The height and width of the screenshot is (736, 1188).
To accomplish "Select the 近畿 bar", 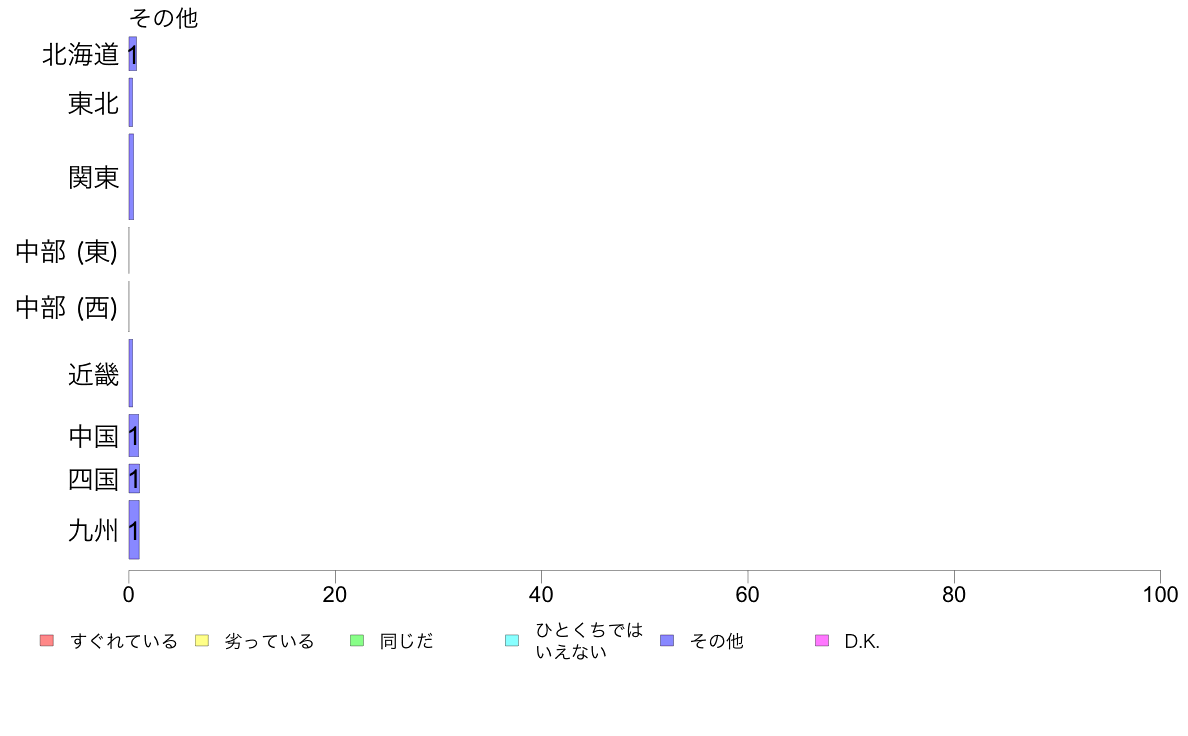I will click(131, 373).
